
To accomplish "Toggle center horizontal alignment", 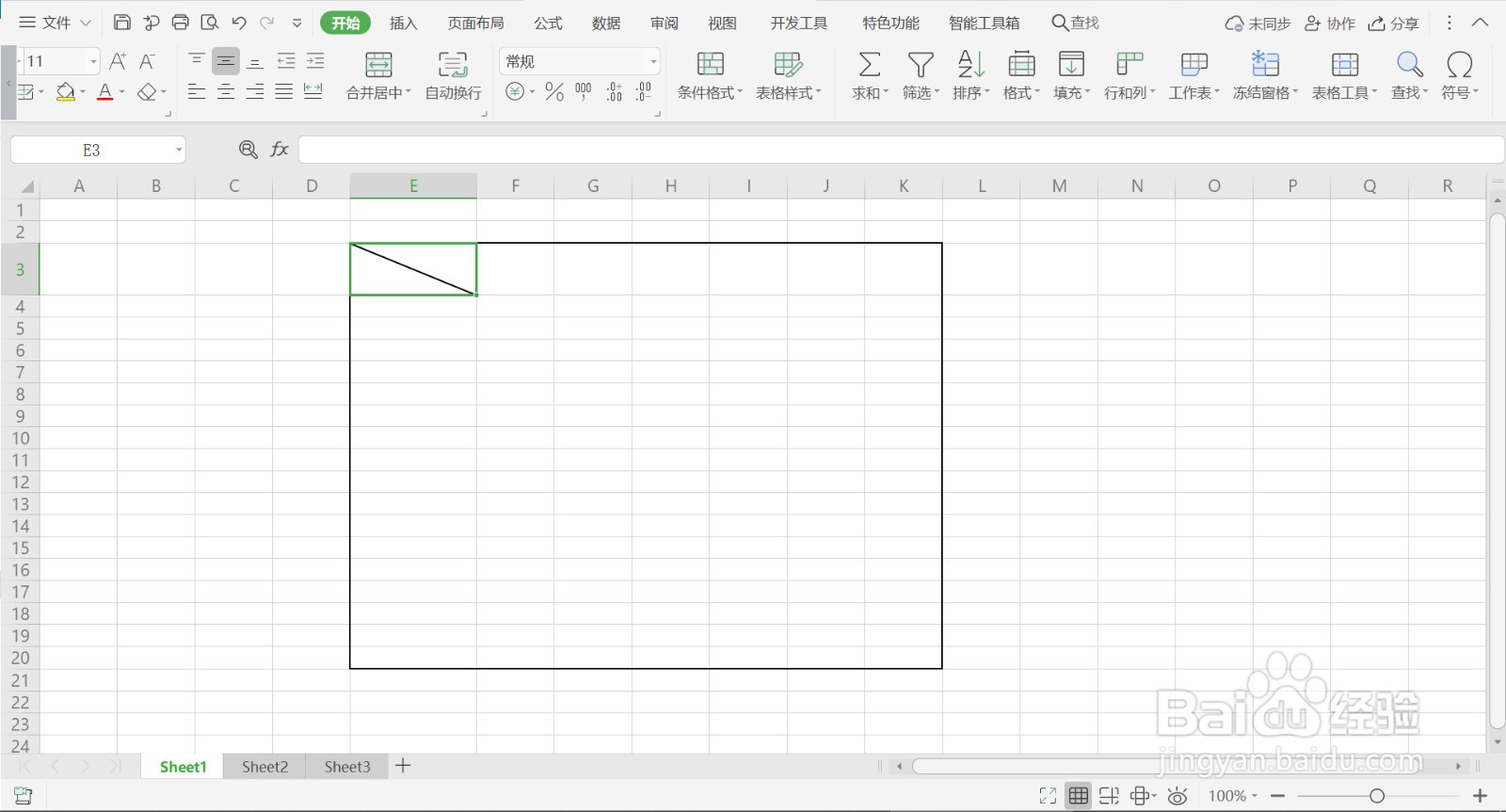I will (226, 91).
